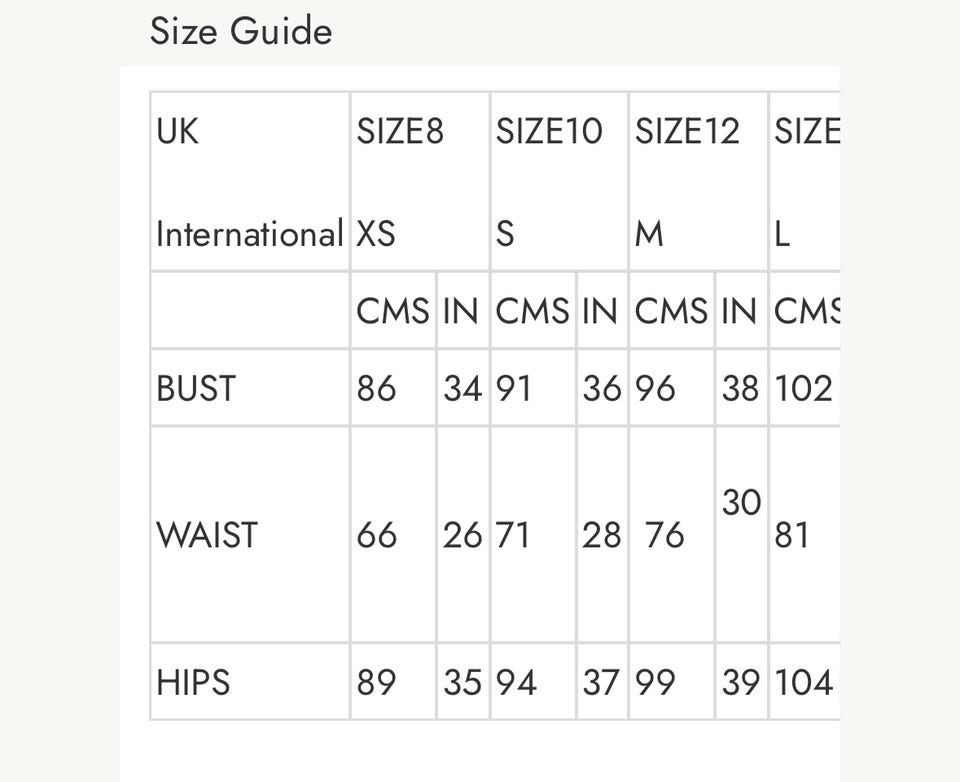The image size is (960, 782).
Task: Select hips value 89 cm
Action: 376,682
